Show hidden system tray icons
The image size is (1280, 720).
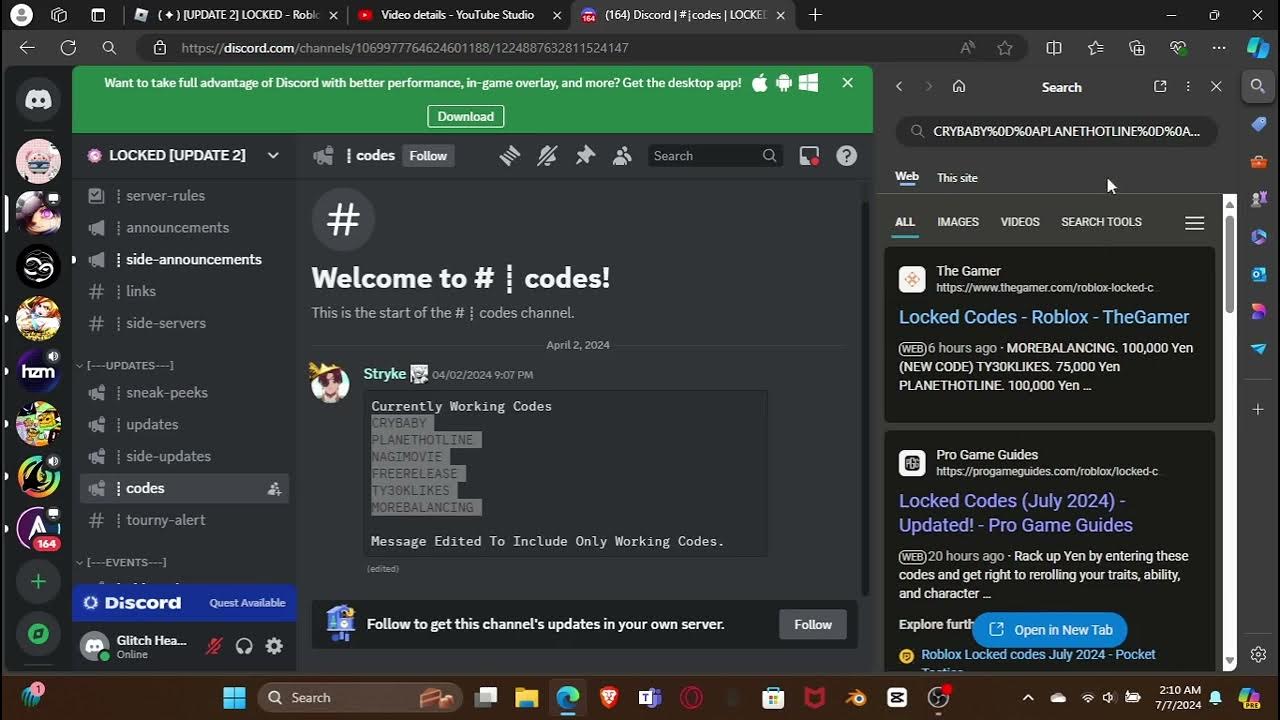click(x=1027, y=698)
